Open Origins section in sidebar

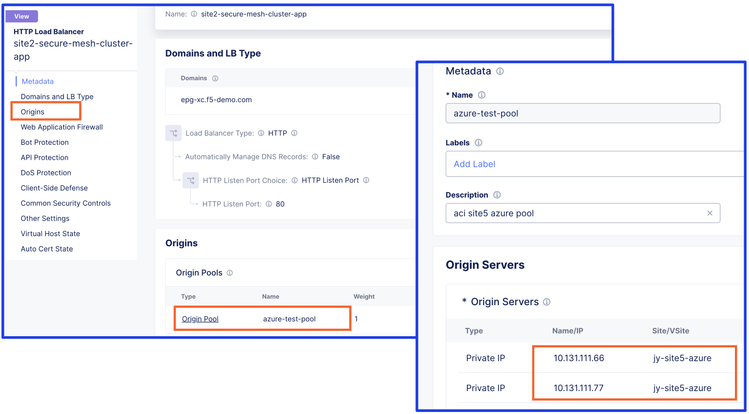pos(33,112)
